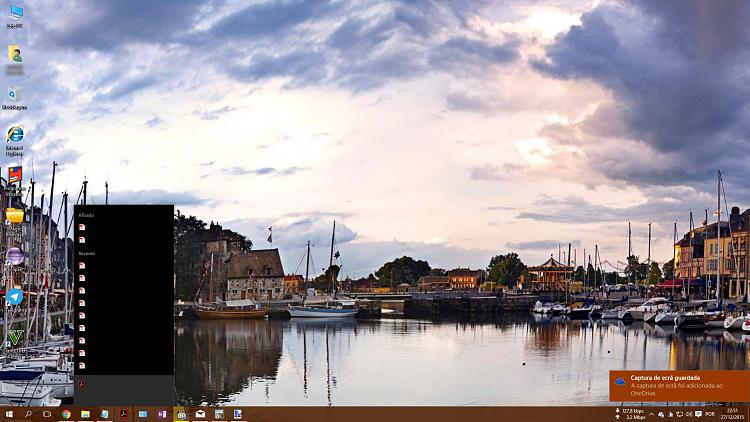Open the green V desktop icon
The image size is (750, 422).
tap(15, 337)
